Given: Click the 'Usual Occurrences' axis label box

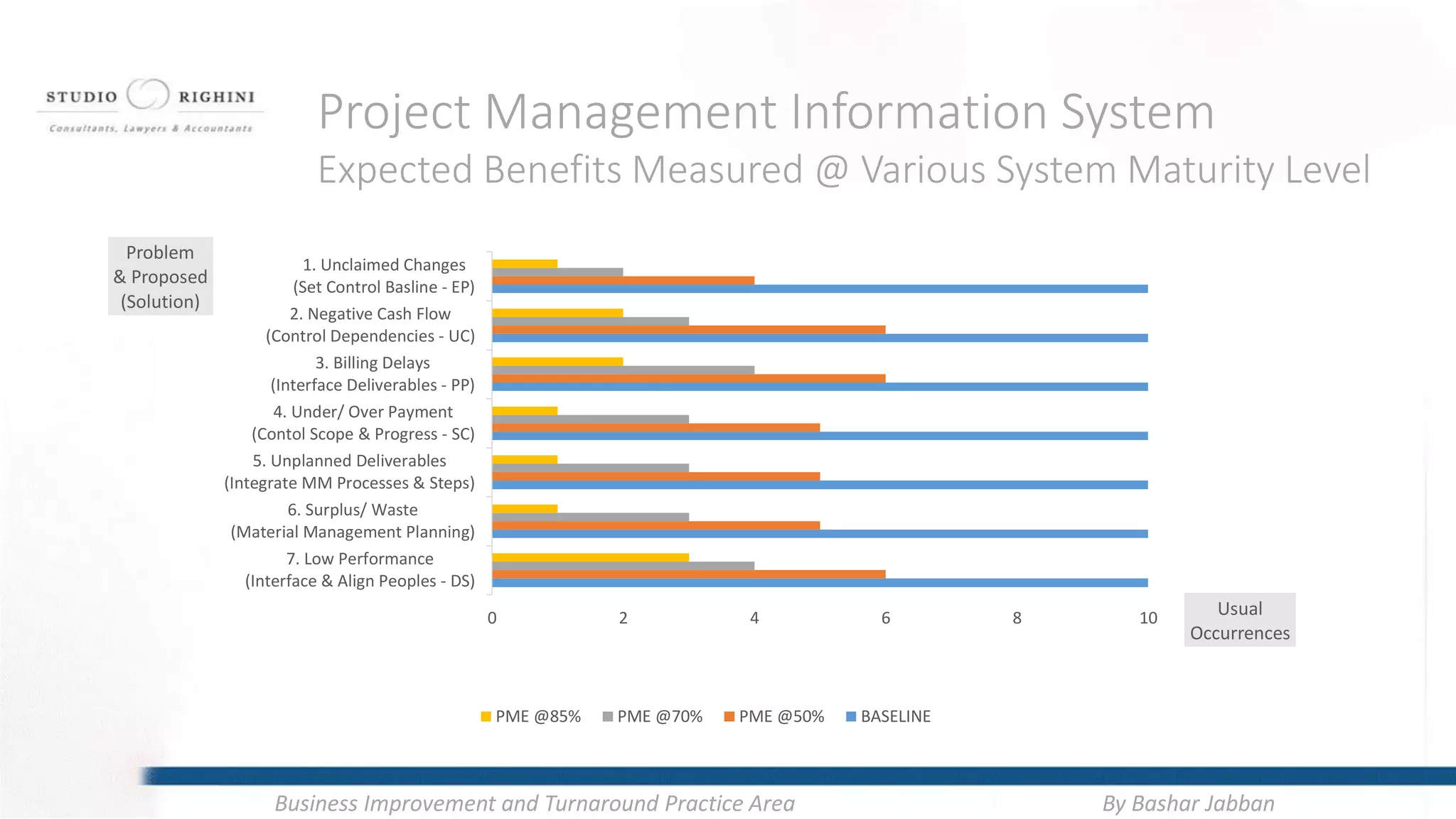Looking at the screenshot, I should (x=1240, y=620).
